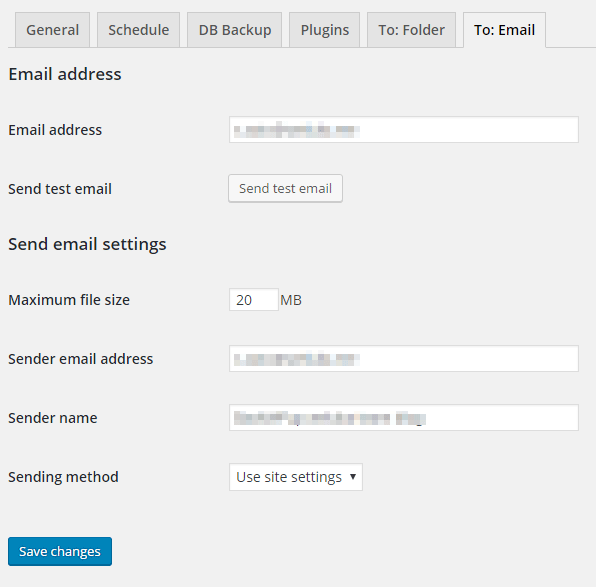Click the Sender name label

53,418
